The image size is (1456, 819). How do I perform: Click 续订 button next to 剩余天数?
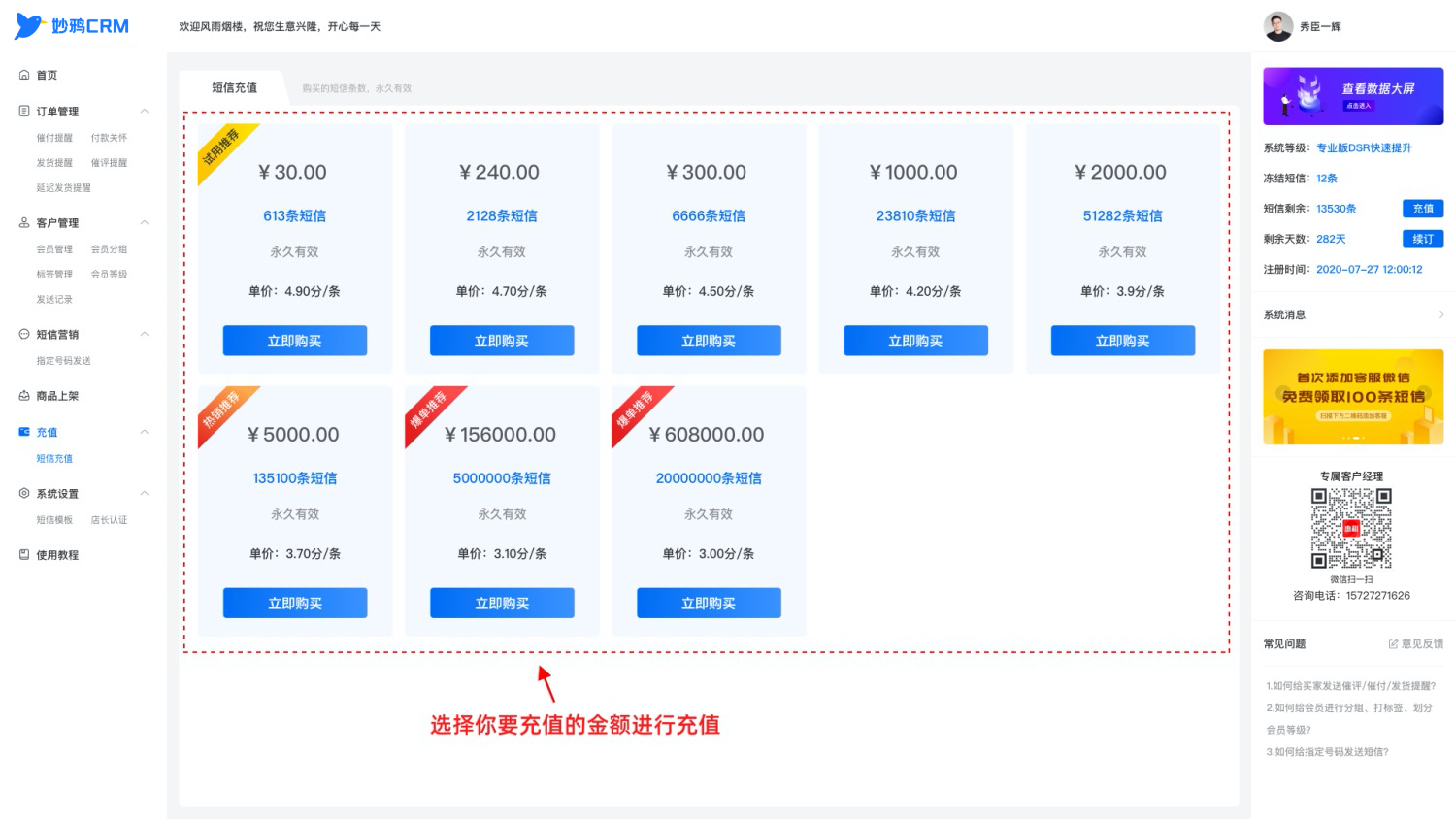(1423, 239)
